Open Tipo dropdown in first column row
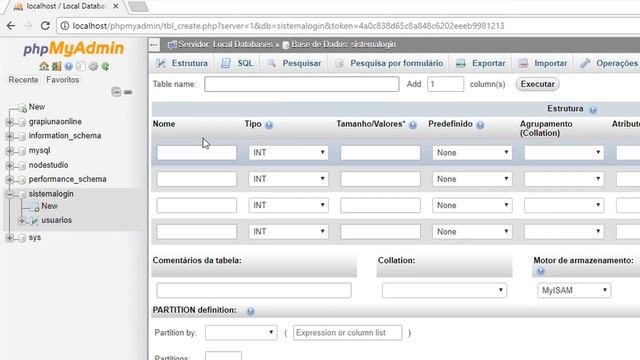 point(288,153)
